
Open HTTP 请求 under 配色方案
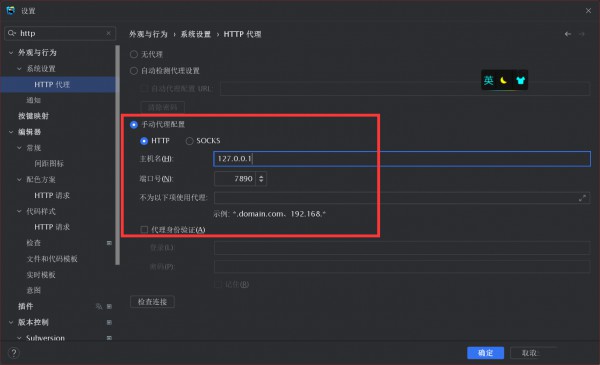[x=52, y=196]
